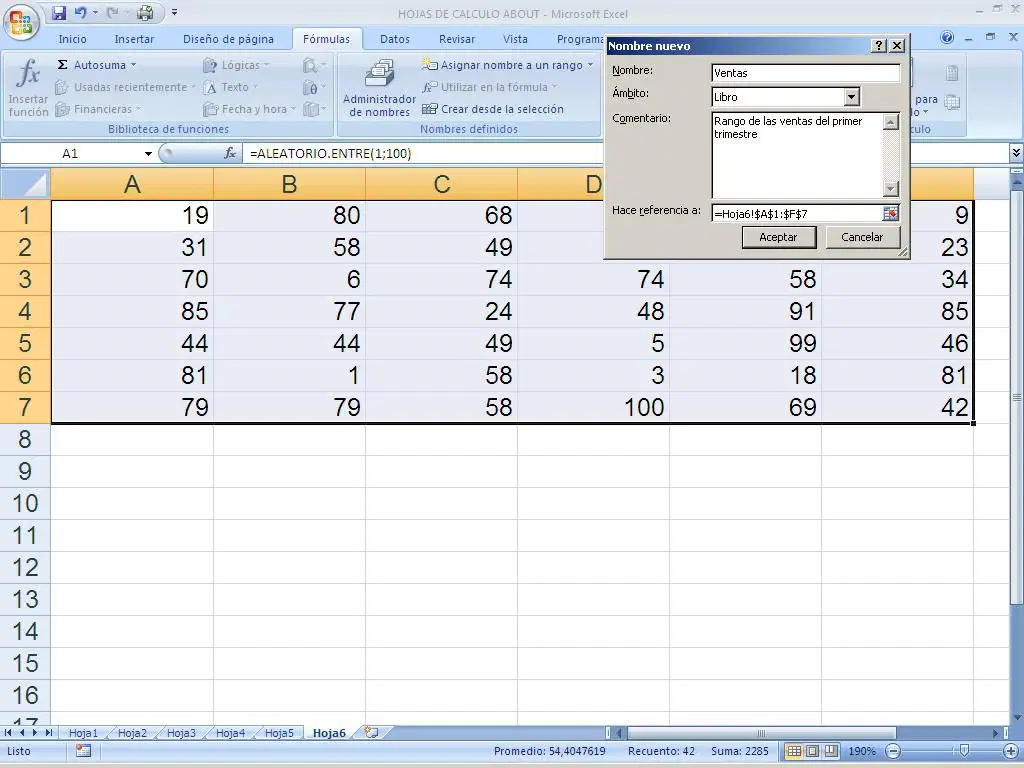Image resolution: width=1024 pixels, height=768 pixels.
Task: Switch to the Insertar ribbon tab
Action: (x=135, y=39)
